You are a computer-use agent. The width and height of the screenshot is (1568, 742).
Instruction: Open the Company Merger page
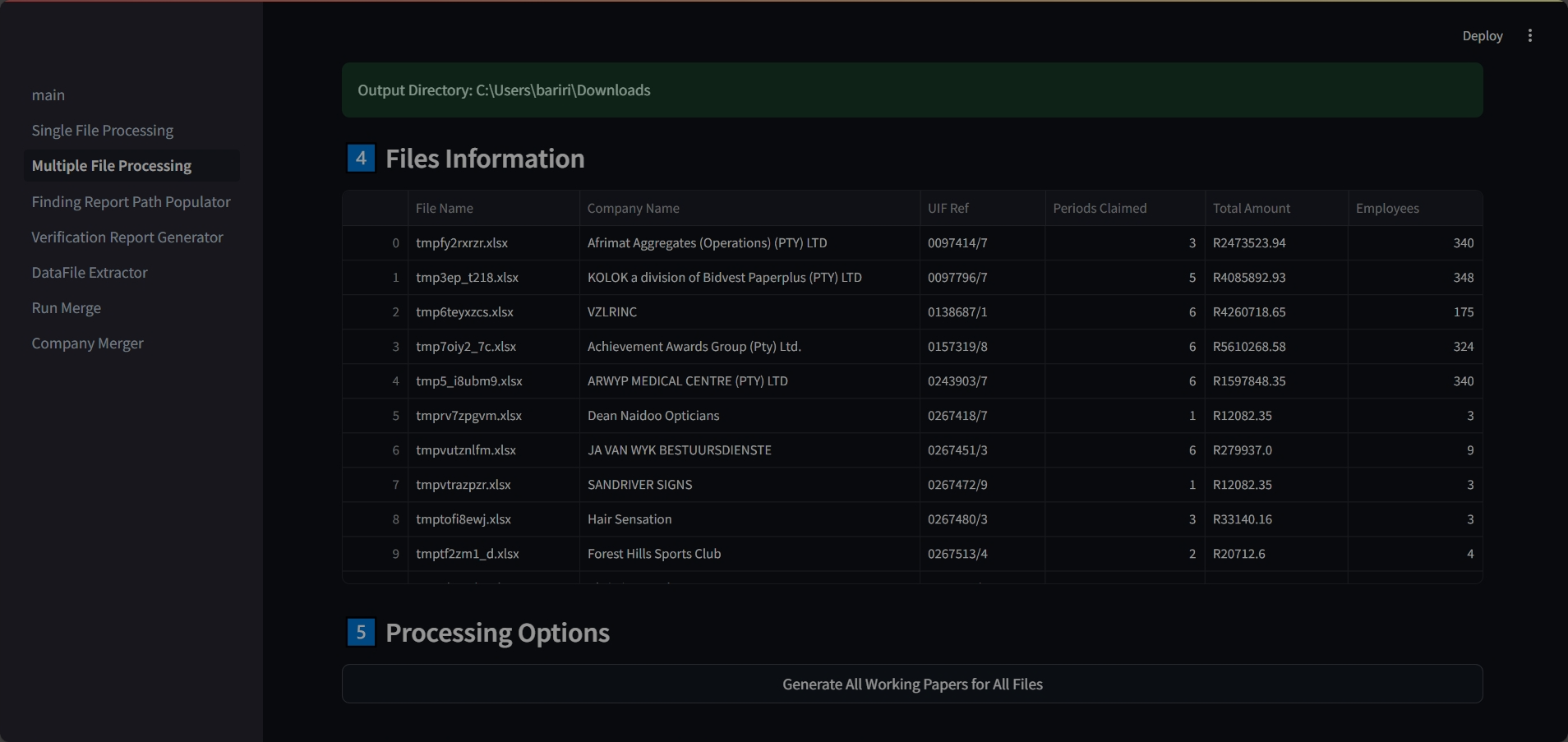131,343
